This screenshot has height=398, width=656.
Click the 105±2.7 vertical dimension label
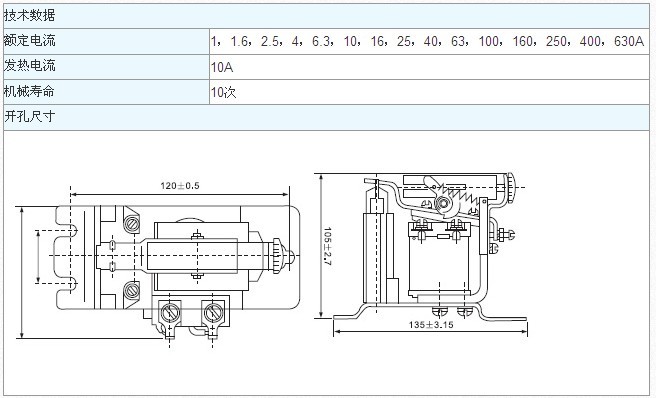pyautogui.click(x=327, y=247)
